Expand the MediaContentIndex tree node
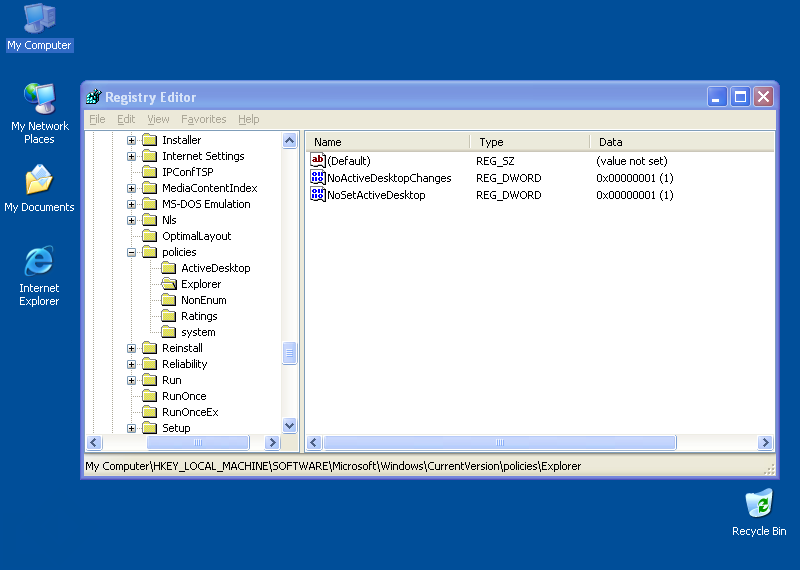Viewport: 800px width, 570px height. tap(132, 188)
